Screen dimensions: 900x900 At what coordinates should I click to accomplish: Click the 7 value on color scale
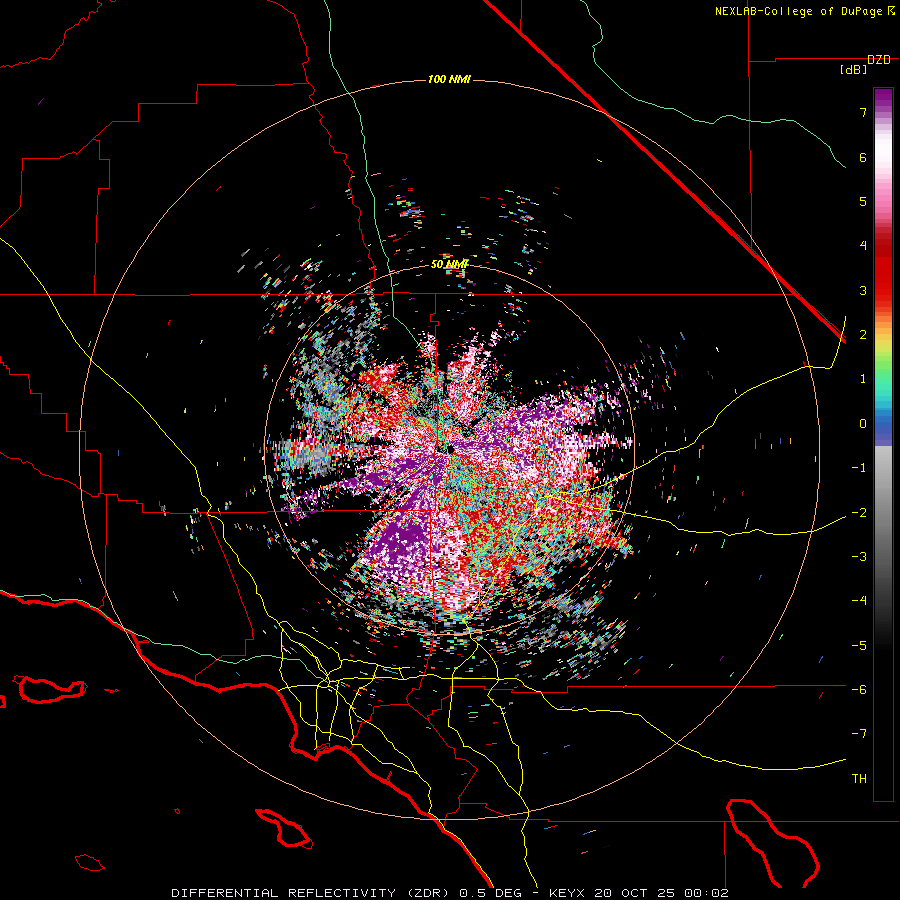863,112
